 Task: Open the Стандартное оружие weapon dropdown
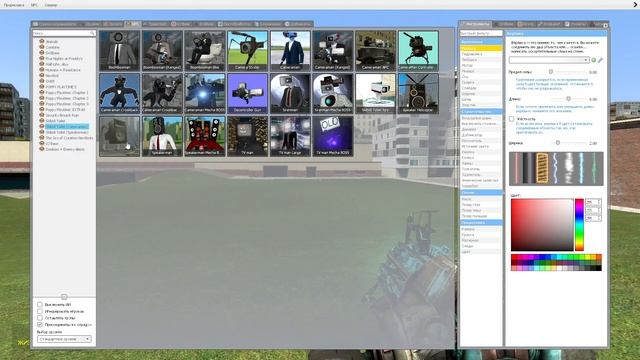(64, 339)
